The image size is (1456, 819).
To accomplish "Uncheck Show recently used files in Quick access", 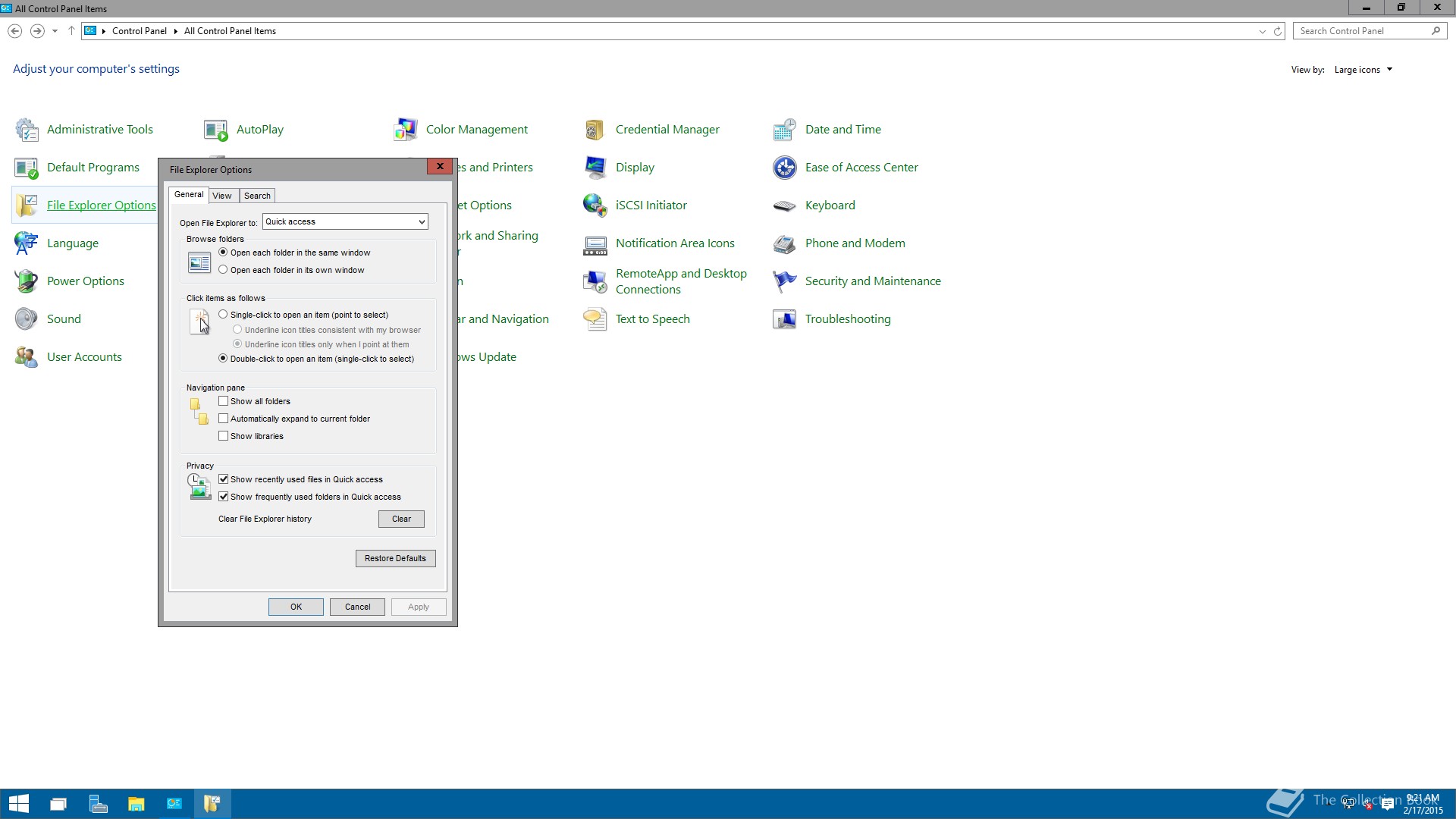I will point(223,479).
